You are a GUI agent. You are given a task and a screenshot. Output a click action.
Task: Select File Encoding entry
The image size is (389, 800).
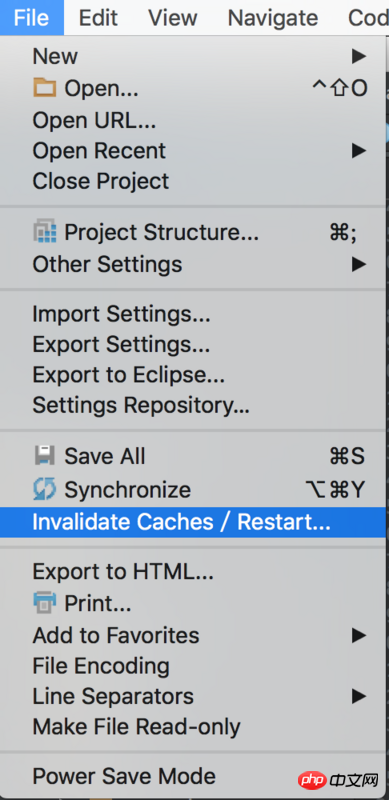[193, 666]
